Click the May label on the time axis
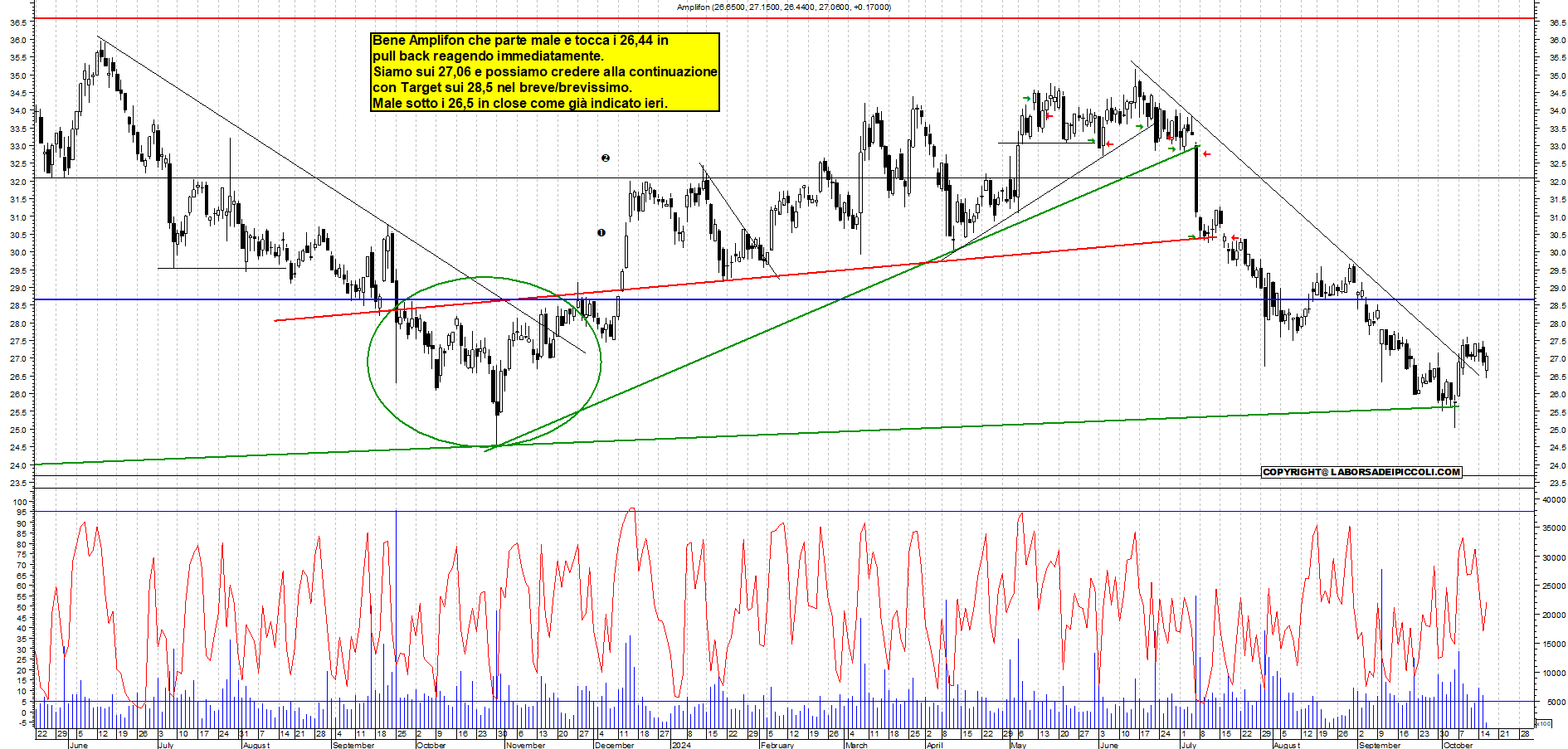 [x=1018, y=745]
